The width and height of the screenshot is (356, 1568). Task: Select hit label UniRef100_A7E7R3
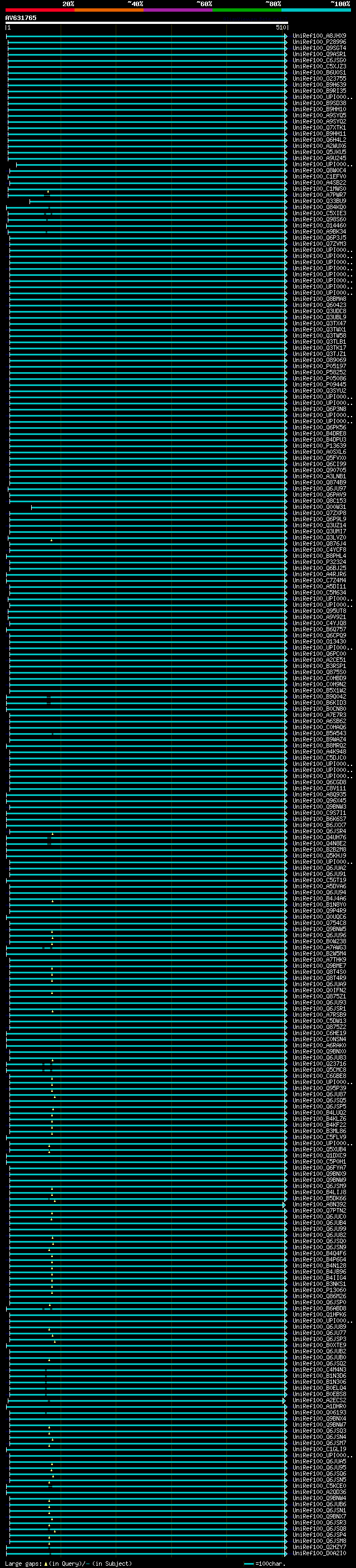(319, 715)
